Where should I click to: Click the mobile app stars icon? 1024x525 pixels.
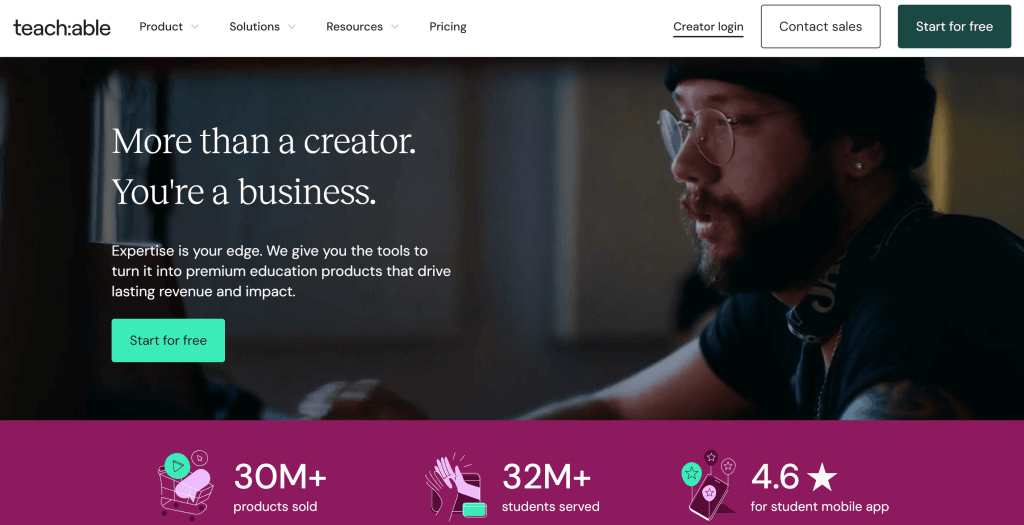pos(709,485)
